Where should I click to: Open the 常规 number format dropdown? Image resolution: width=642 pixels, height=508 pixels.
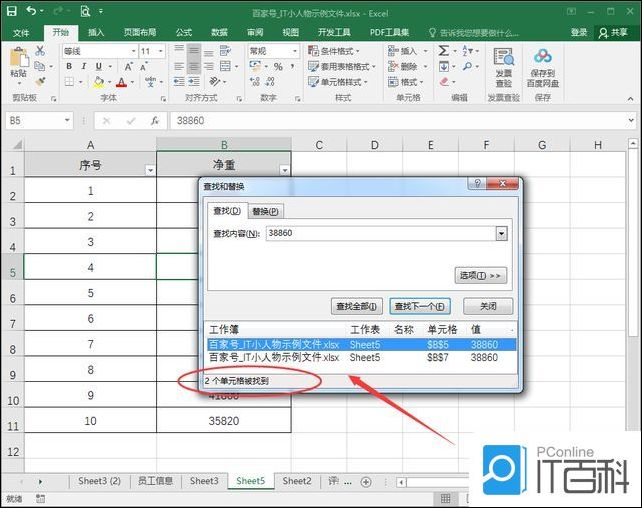click(x=298, y=51)
